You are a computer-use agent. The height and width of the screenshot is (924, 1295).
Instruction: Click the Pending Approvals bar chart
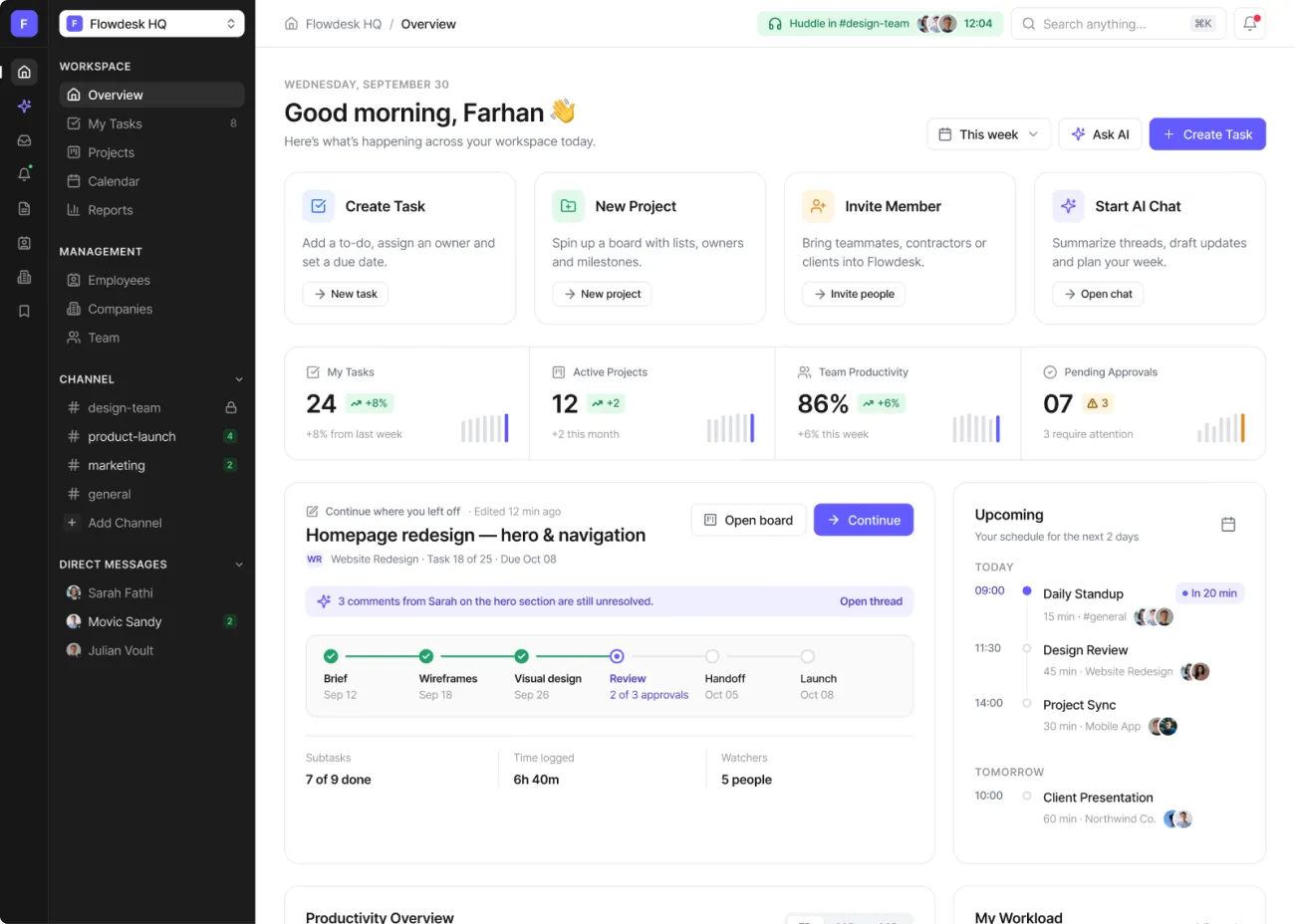pos(1221,428)
